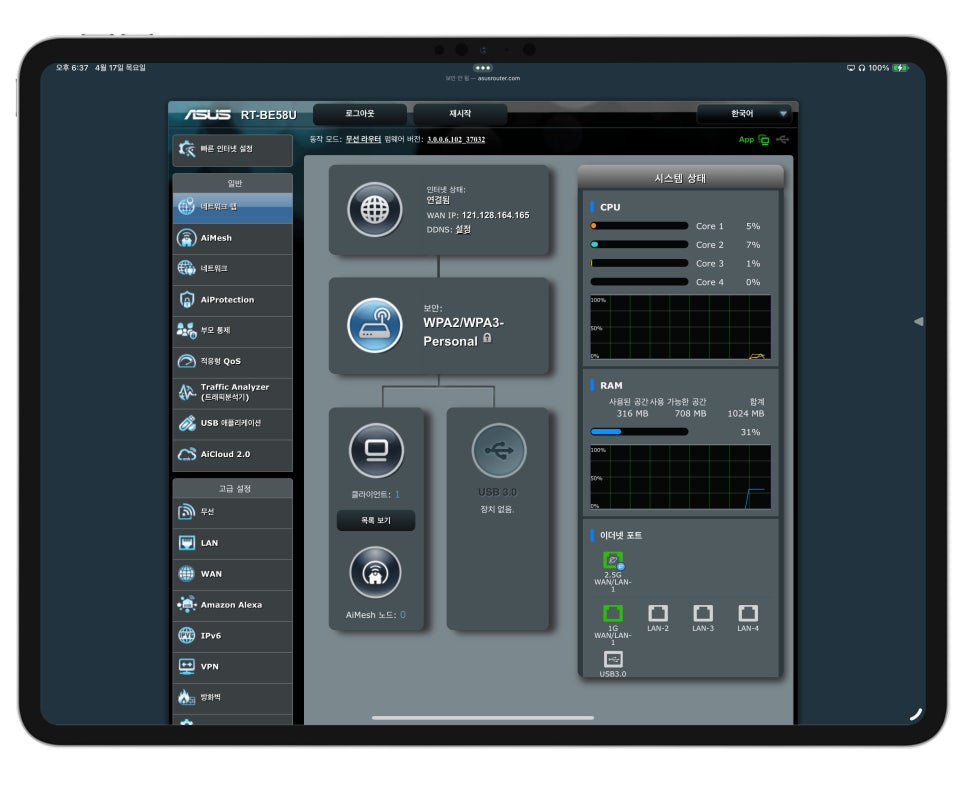Open AiProtection settings

[x=233, y=300]
